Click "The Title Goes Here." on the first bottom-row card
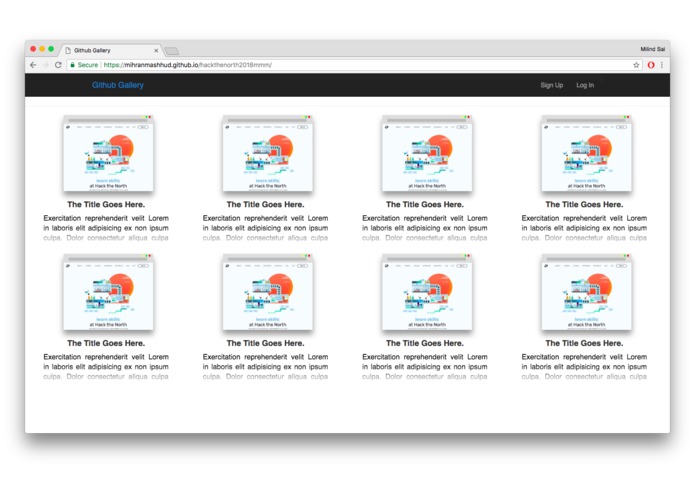695x494 pixels. pyautogui.click(x=106, y=343)
